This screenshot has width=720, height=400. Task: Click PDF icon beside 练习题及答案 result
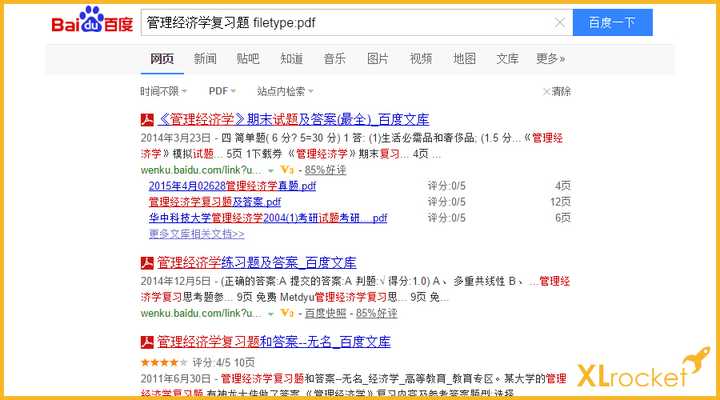click(147, 263)
